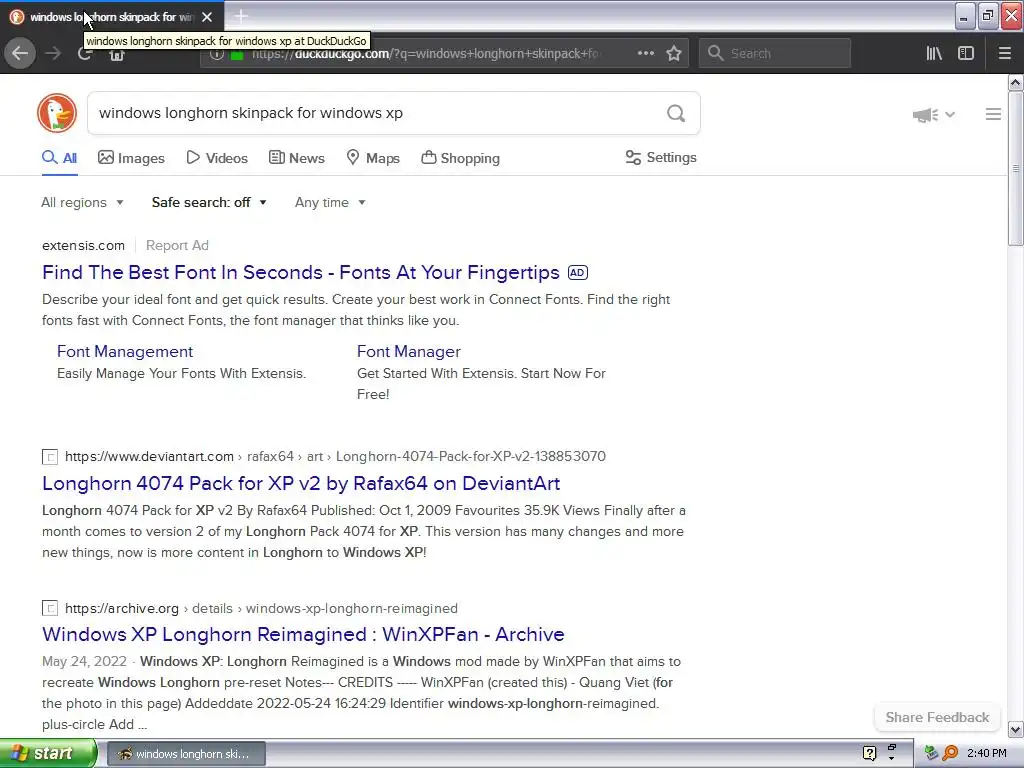
Task: Close the DuckDuckGo search tab
Action: [x=207, y=17]
